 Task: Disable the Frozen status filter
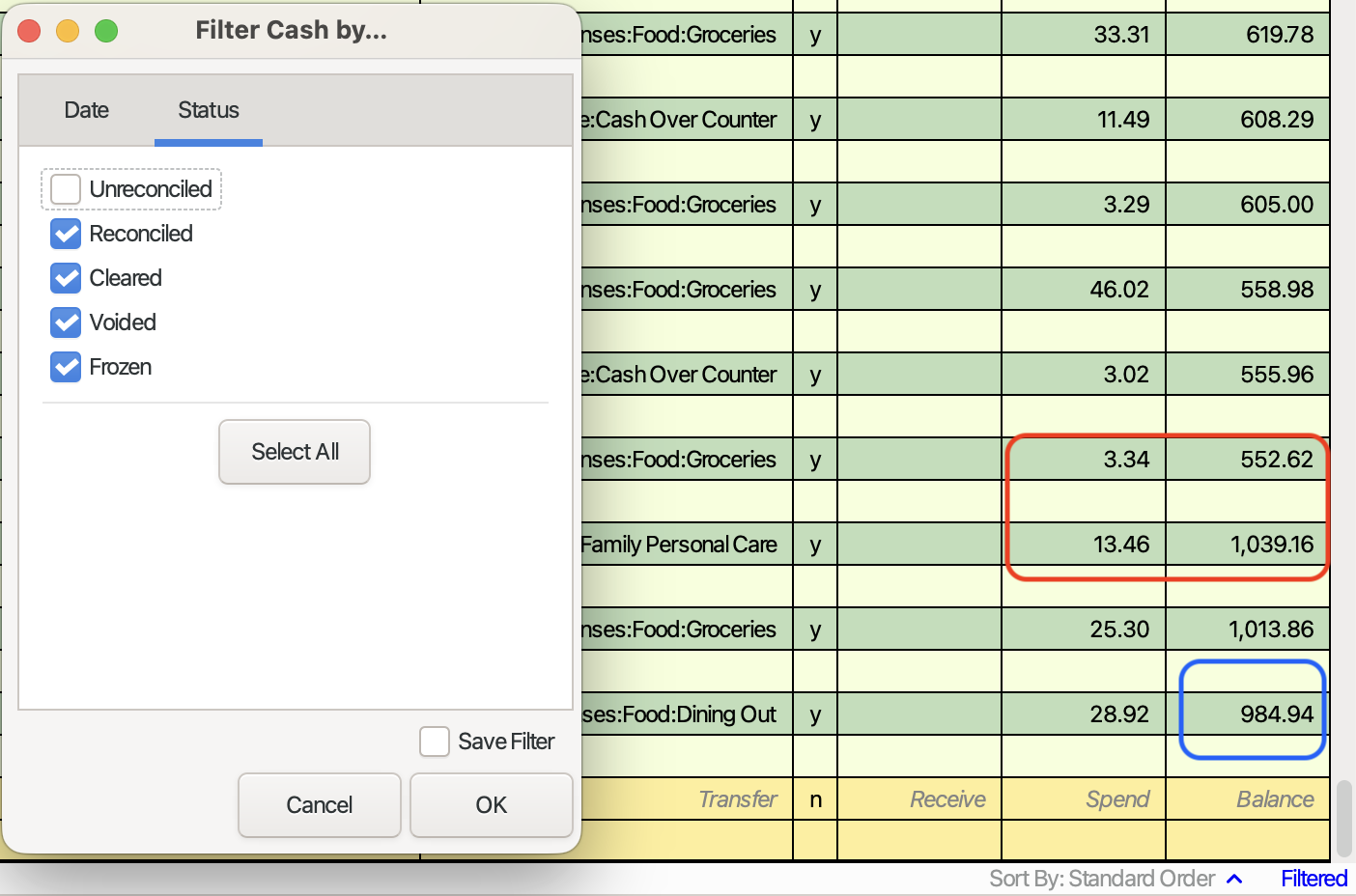coord(66,367)
